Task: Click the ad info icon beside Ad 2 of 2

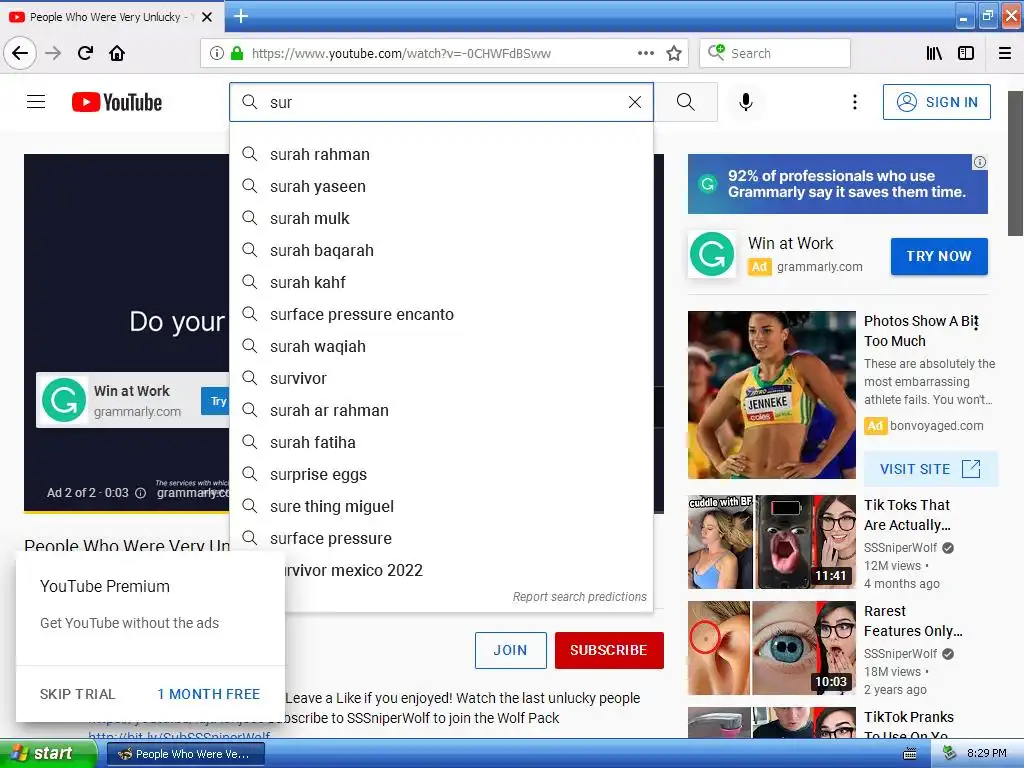Action: (x=140, y=493)
